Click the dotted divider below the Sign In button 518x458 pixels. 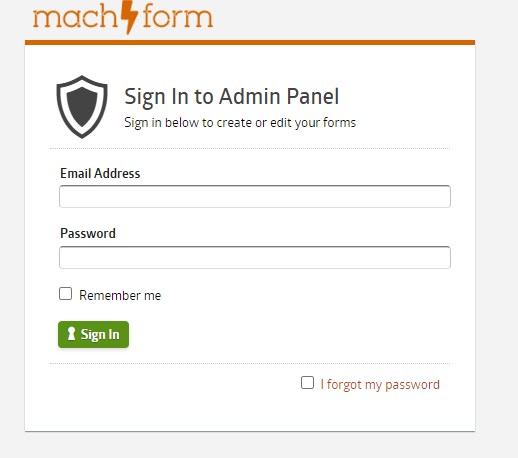coord(250,364)
